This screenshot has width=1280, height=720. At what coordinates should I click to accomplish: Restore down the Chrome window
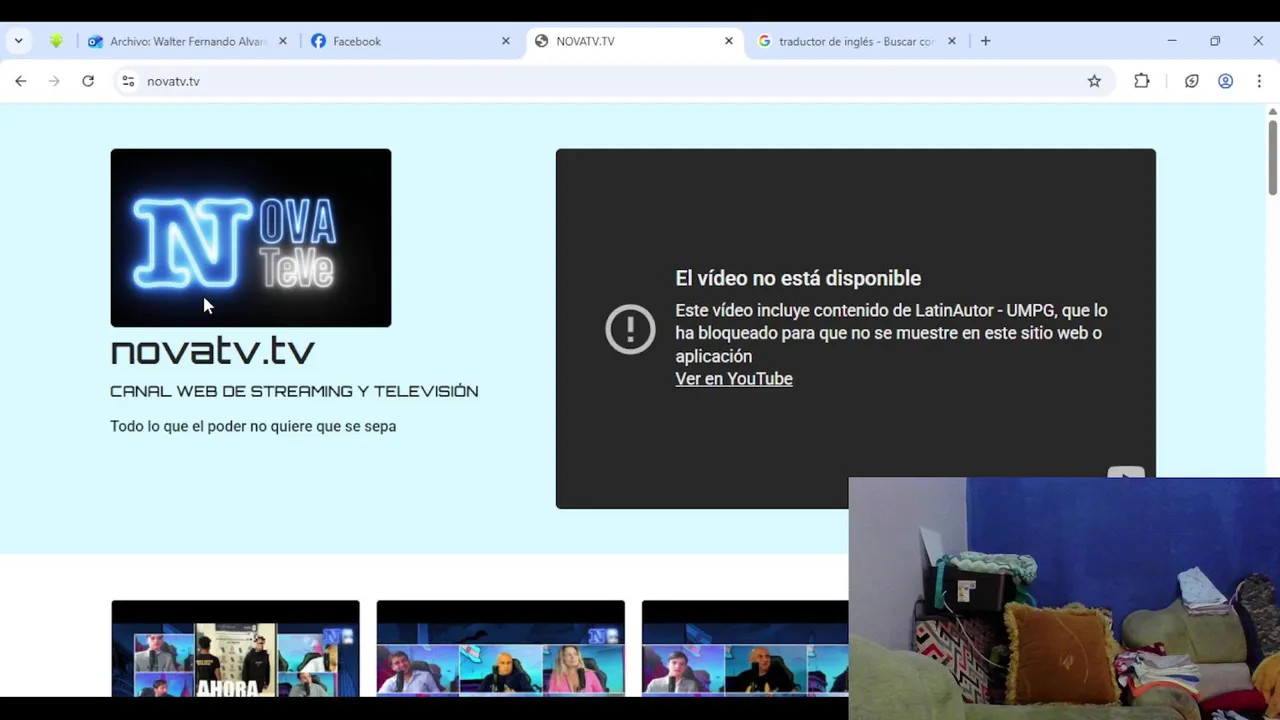point(1215,41)
